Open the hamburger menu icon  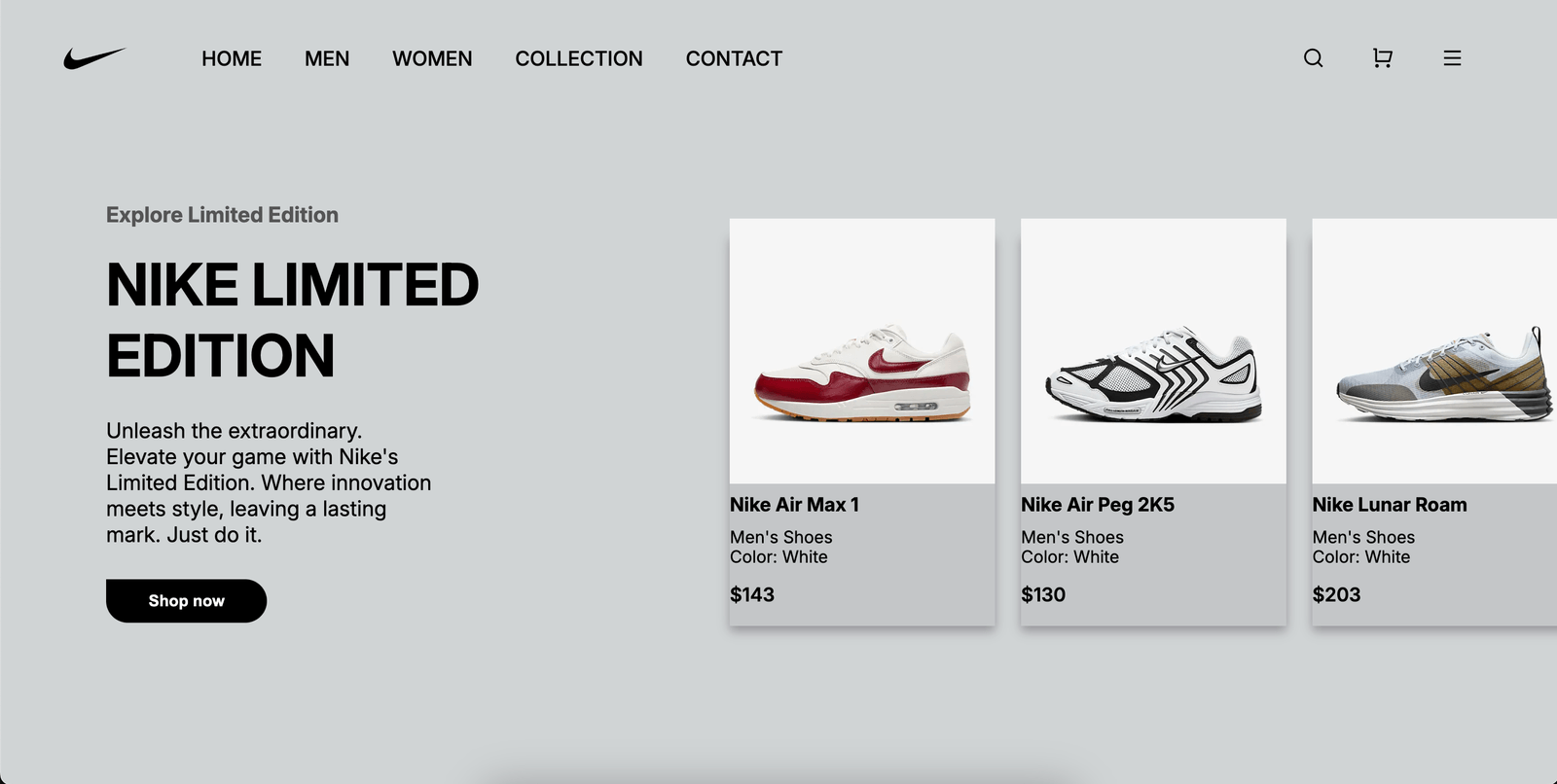1452,58
